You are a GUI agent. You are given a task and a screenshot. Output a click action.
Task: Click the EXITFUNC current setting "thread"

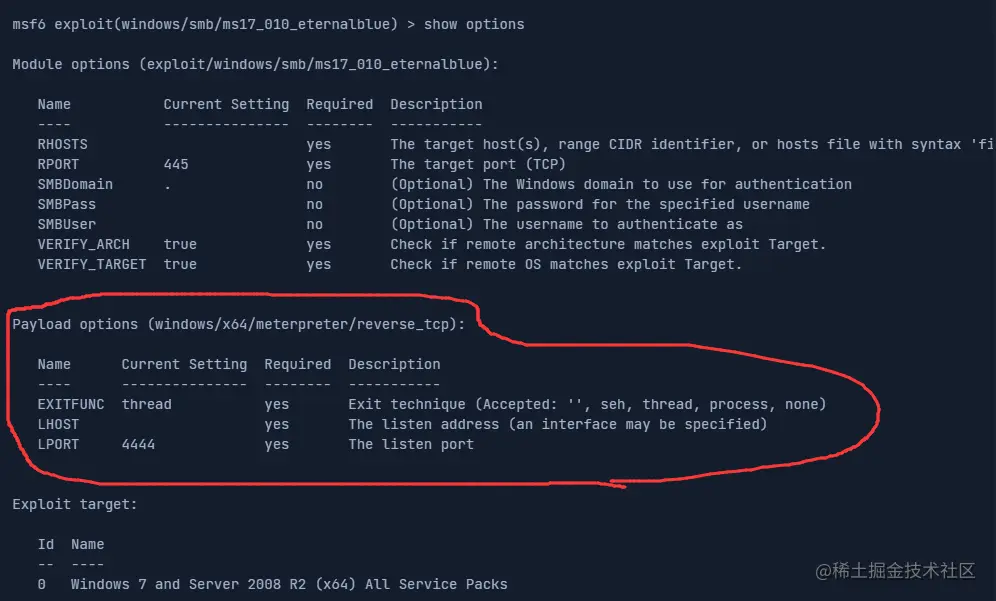click(x=146, y=404)
